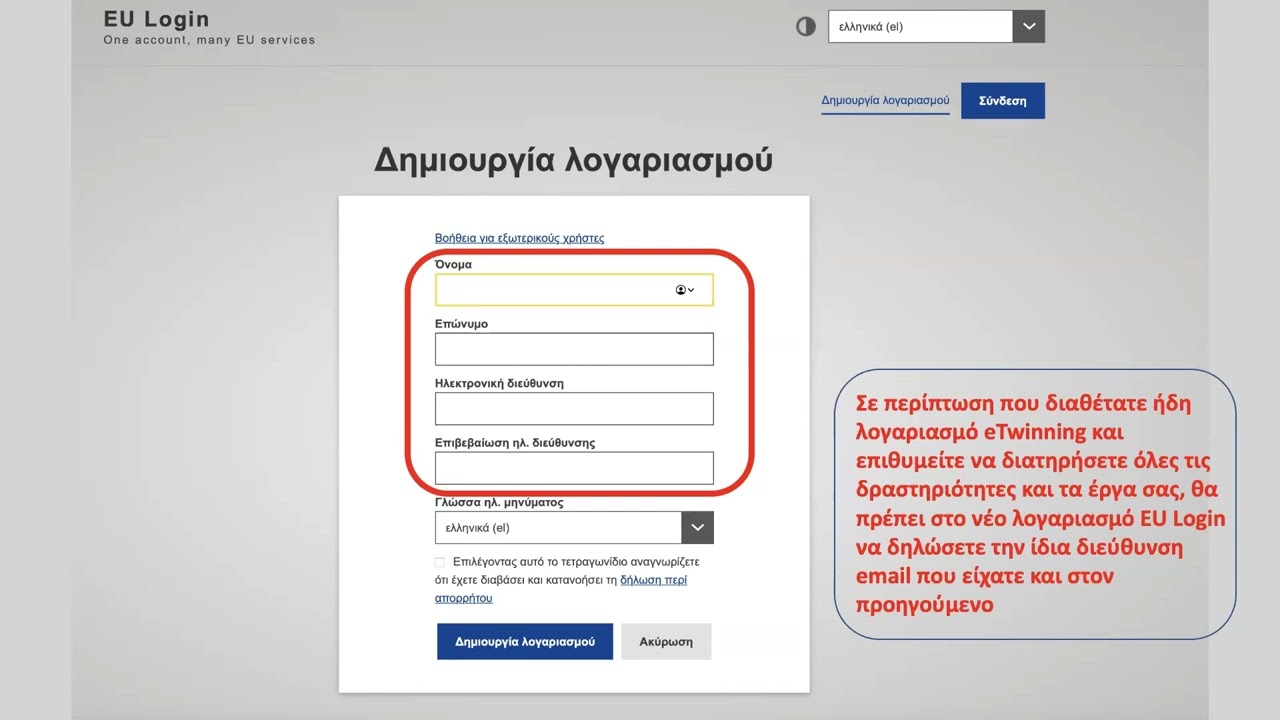Image resolution: width=1280 pixels, height=720 pixels.
Task: Click the Σύνδεση button
Action: [1003, 101]
